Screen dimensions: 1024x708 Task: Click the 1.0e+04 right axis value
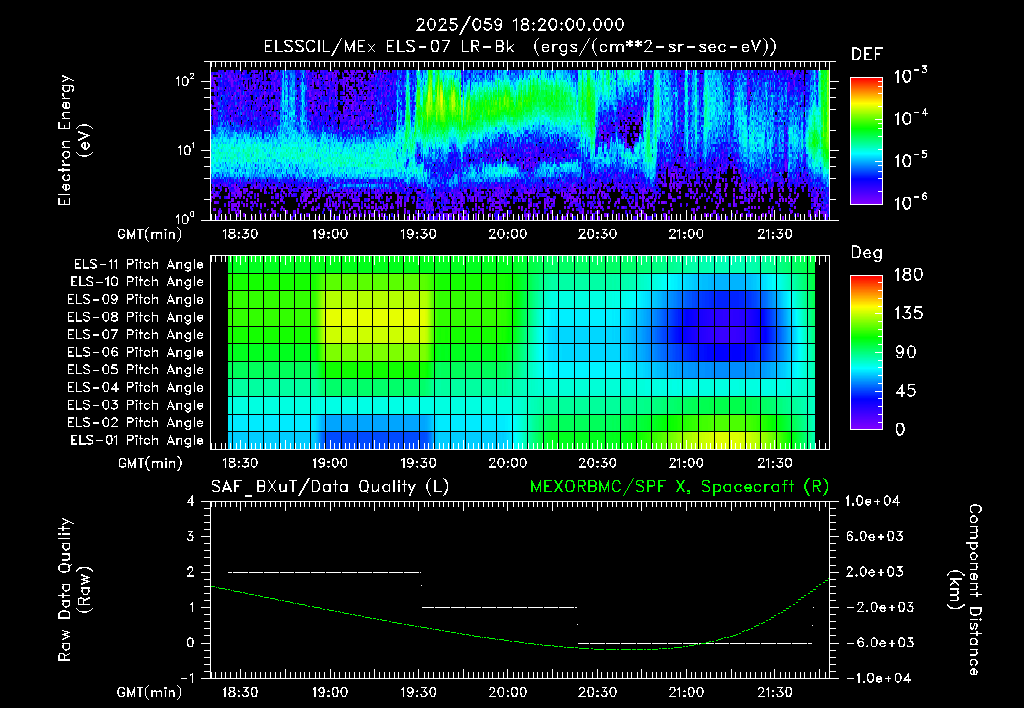tap(872, 501)
